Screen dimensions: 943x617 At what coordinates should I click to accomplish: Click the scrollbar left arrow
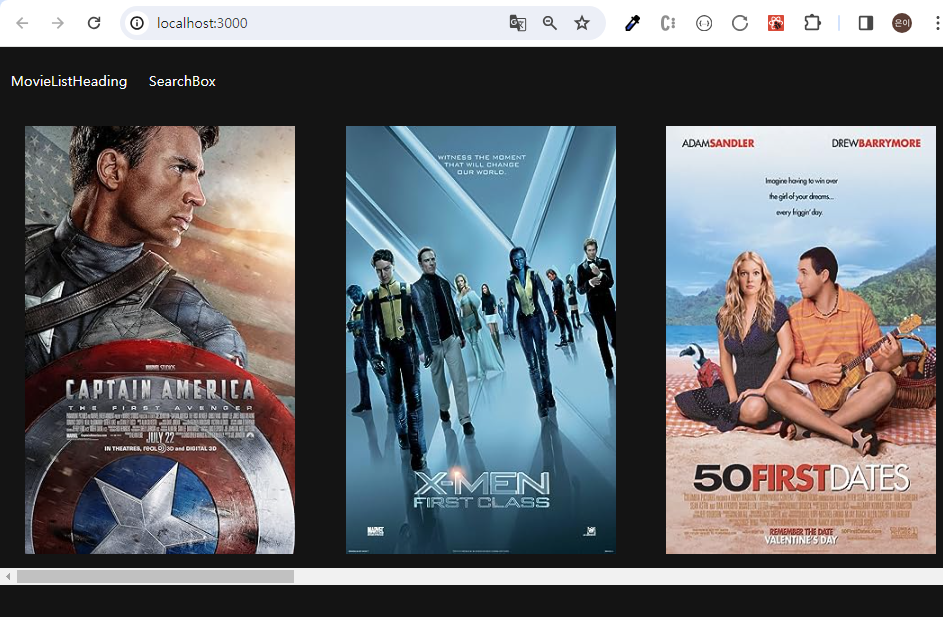8,577
